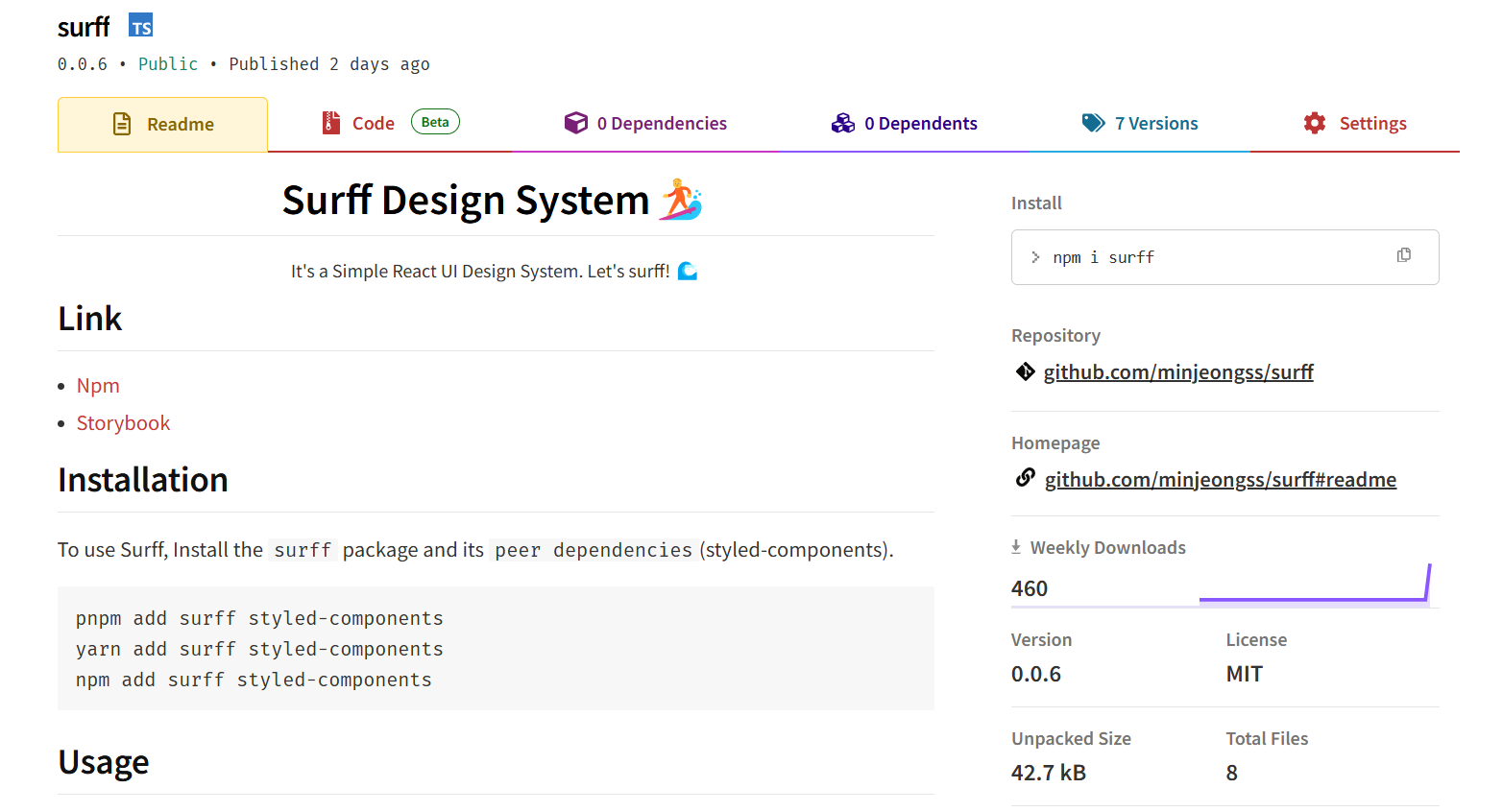Click the Dependencies cube icon

(576, 123)
